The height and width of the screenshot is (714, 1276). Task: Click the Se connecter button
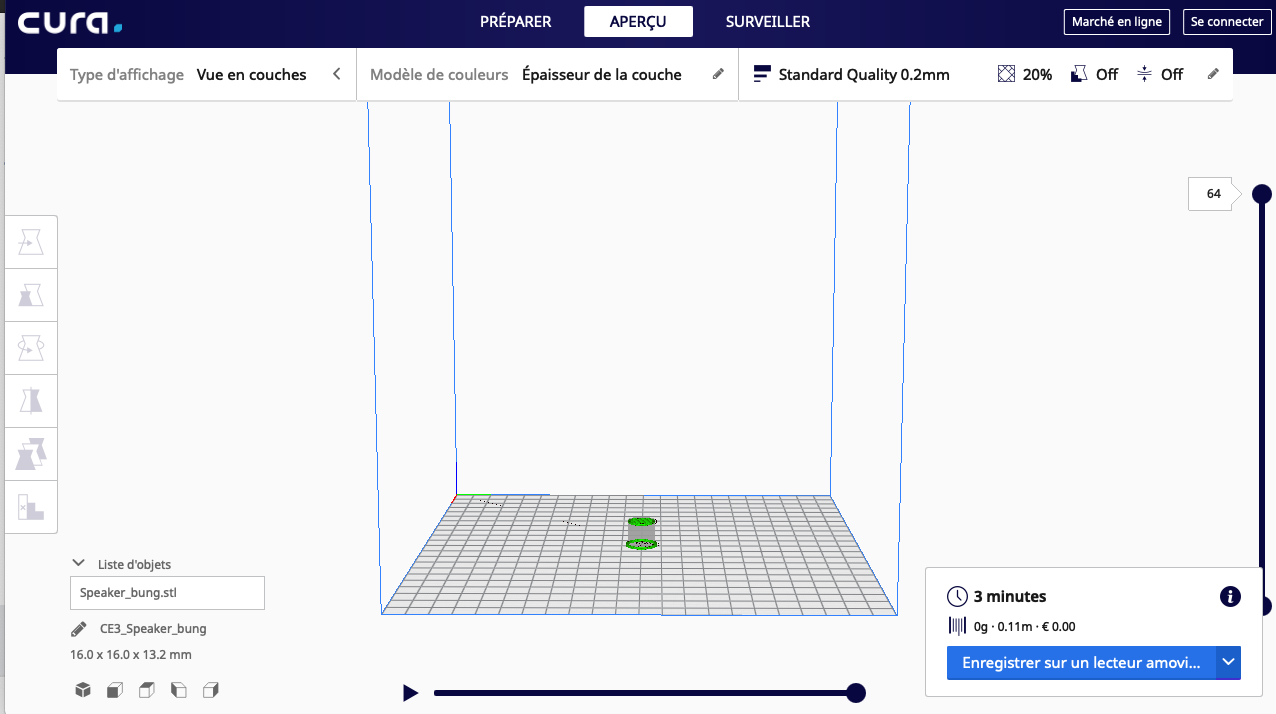click(1227, 22)
